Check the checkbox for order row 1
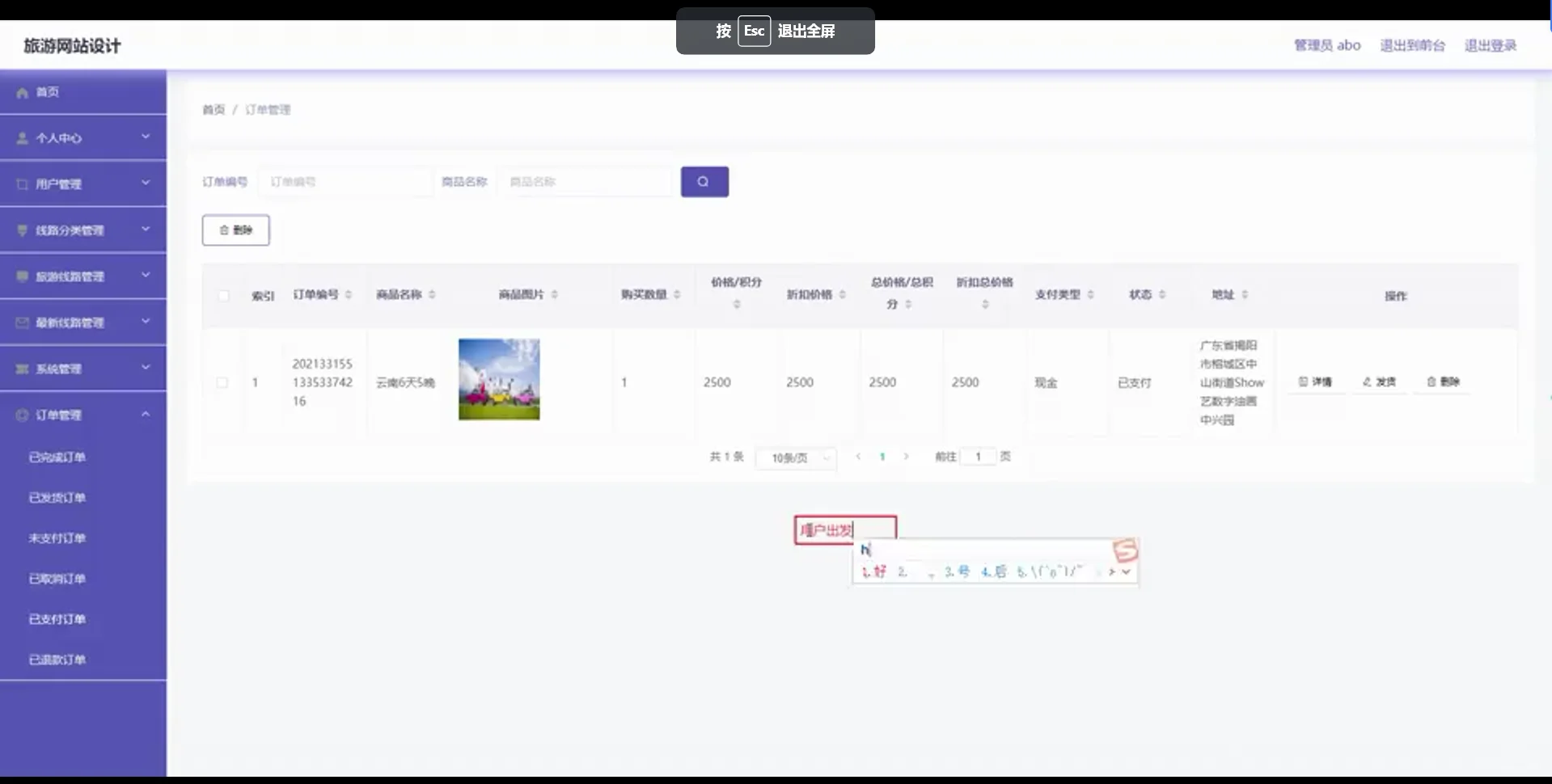The width and height of the screenshot is (1552, 784). point(223,382)
